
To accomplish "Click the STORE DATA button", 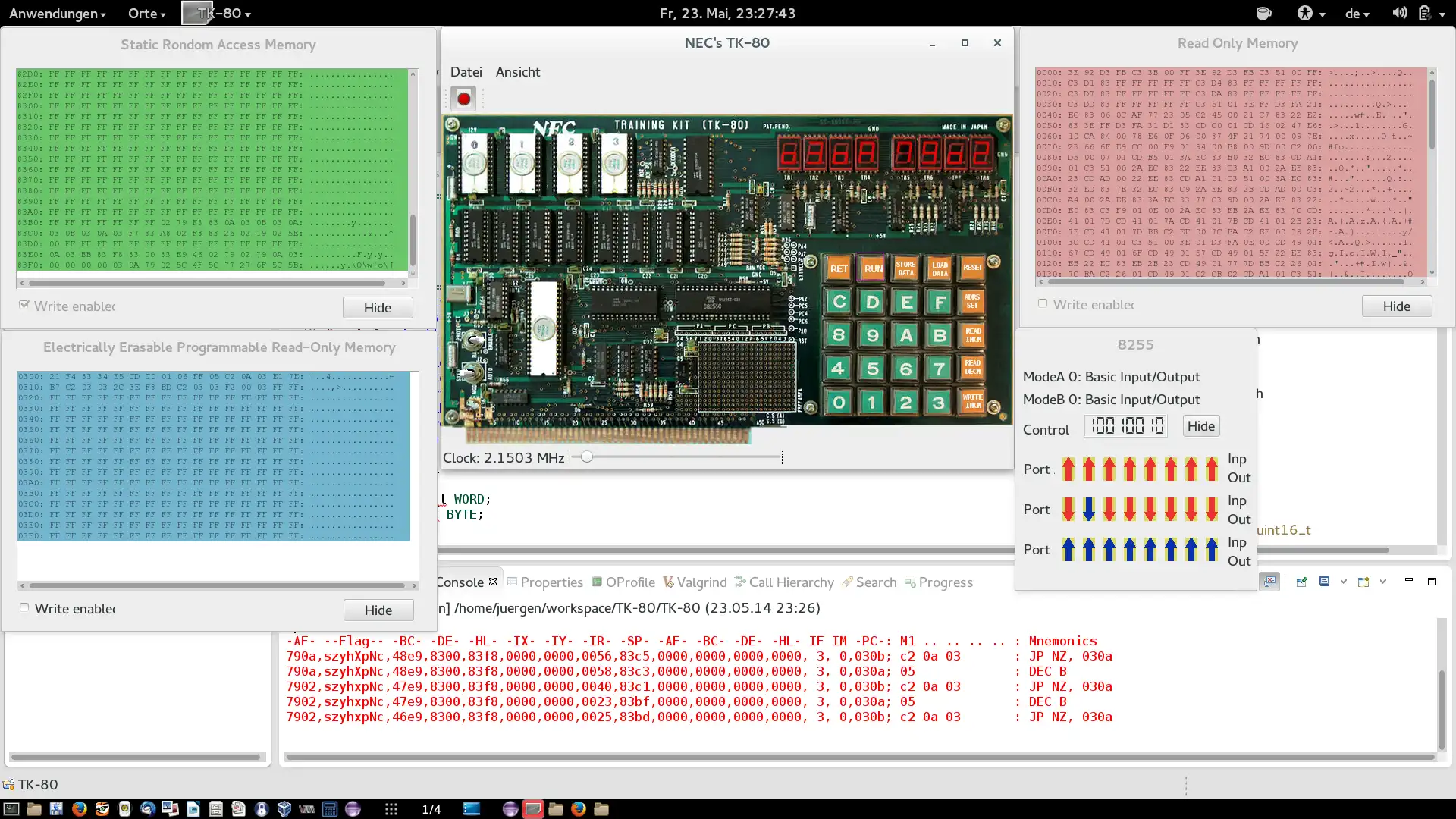I will point(905,267).
